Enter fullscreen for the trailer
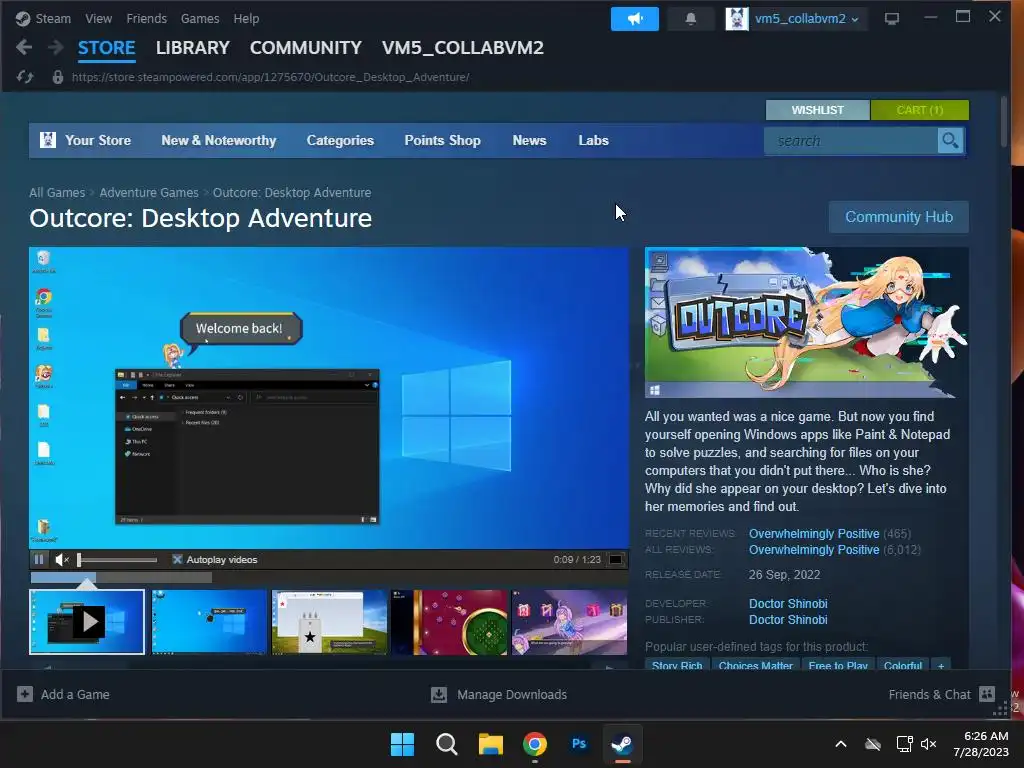Viewport: 1024px width, 768px height. click(x=615, y=560)
